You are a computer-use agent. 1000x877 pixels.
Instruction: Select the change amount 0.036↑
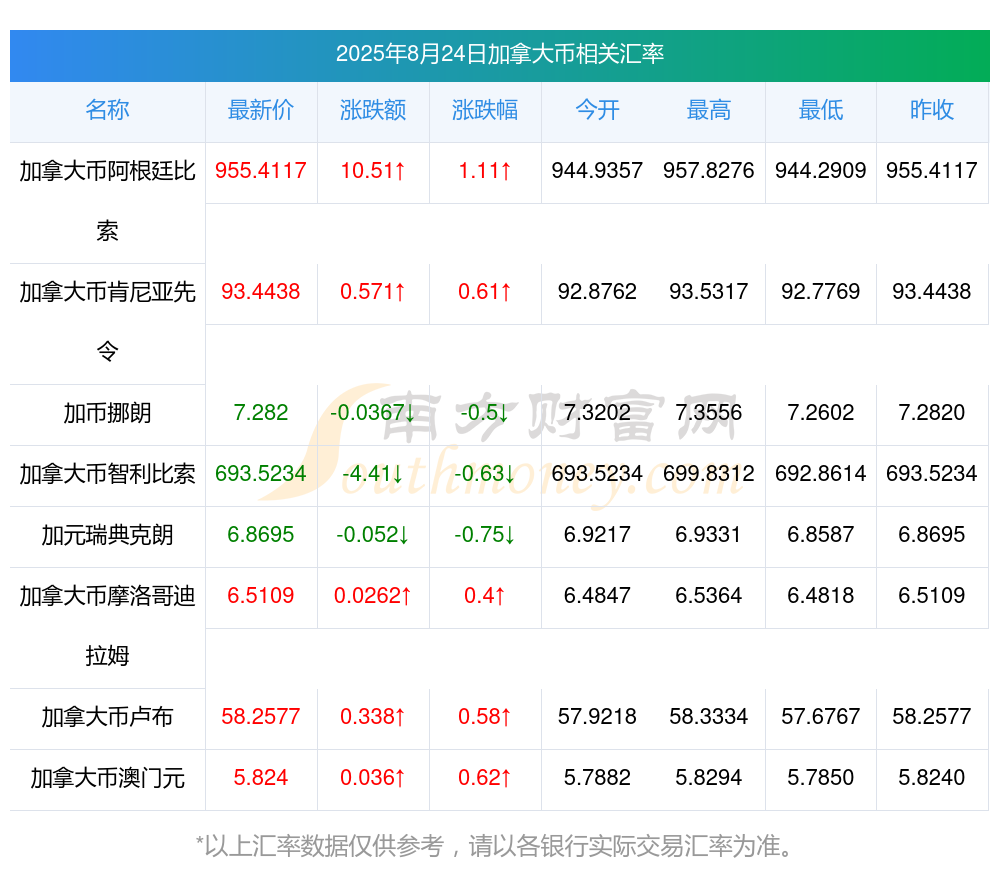(373, 778)
